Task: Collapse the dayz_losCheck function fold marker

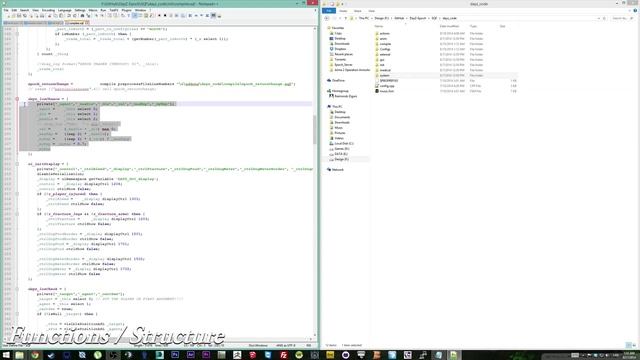Action: pos(17,289)
